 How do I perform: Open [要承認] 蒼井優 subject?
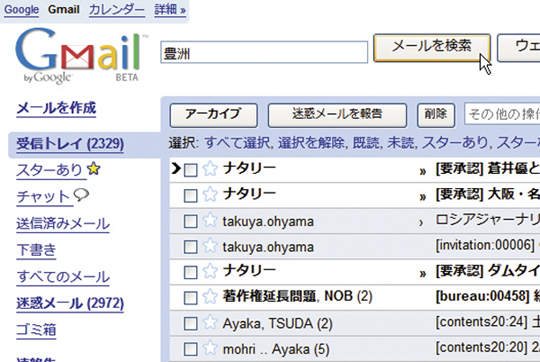point(488,169)
